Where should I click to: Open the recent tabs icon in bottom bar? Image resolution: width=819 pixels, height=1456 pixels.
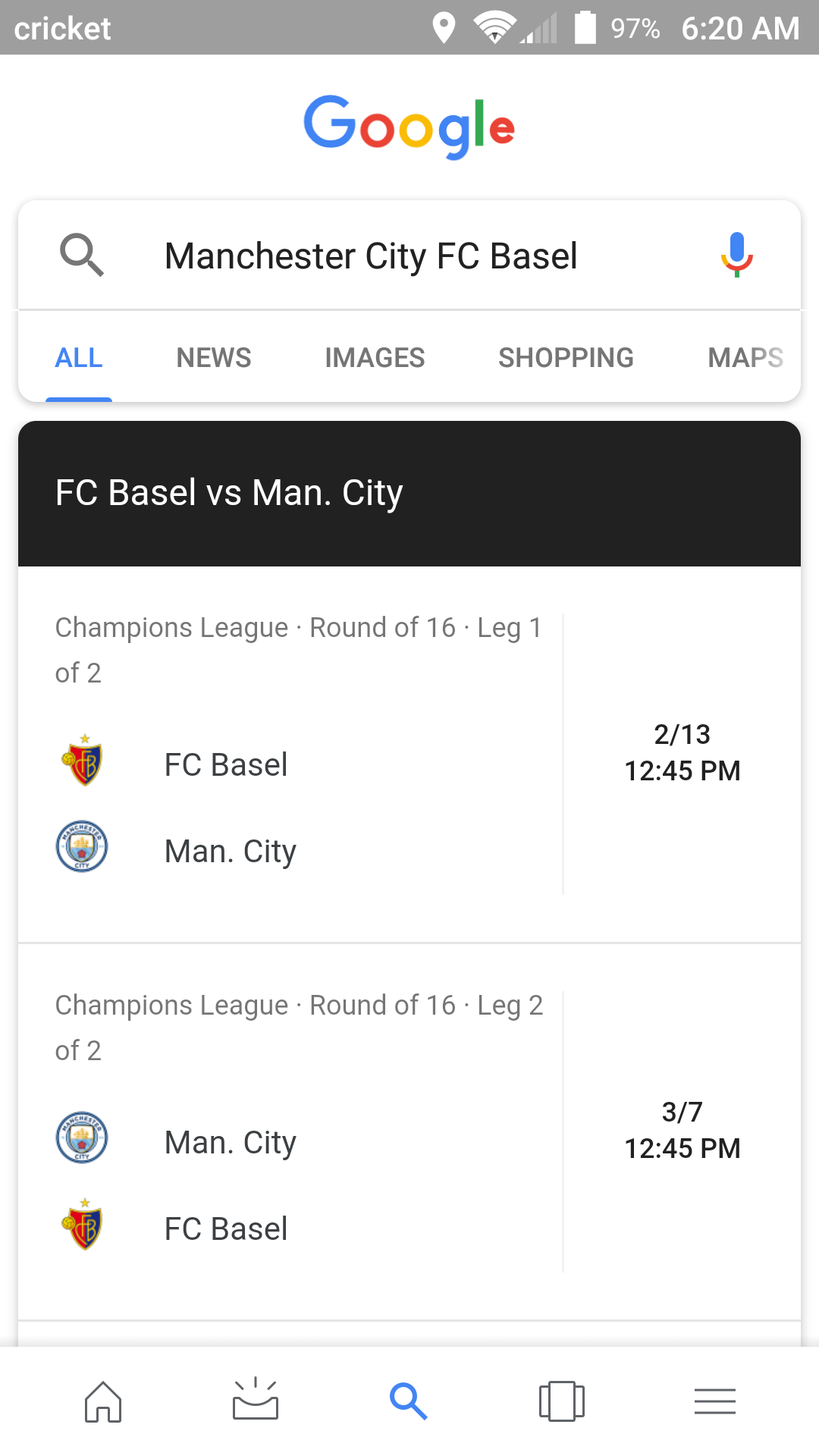coord(562,1401)
